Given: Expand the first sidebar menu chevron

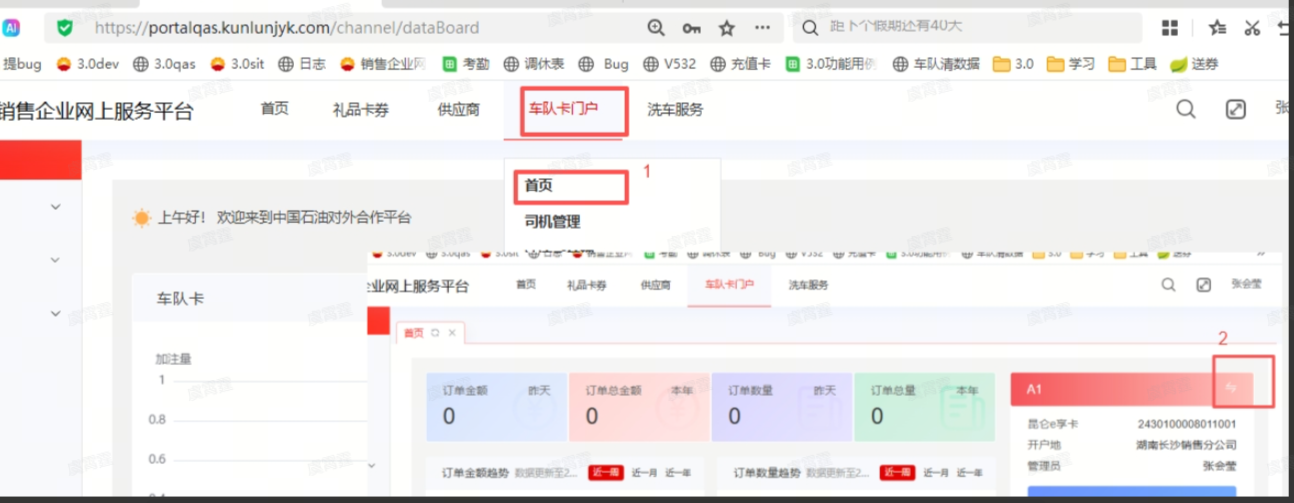Looking at the screenshot, I should 55,207.
